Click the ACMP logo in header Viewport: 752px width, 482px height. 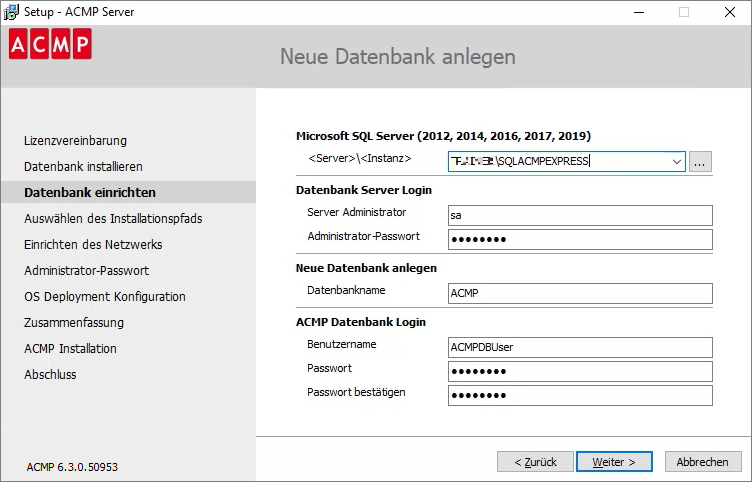50,46
